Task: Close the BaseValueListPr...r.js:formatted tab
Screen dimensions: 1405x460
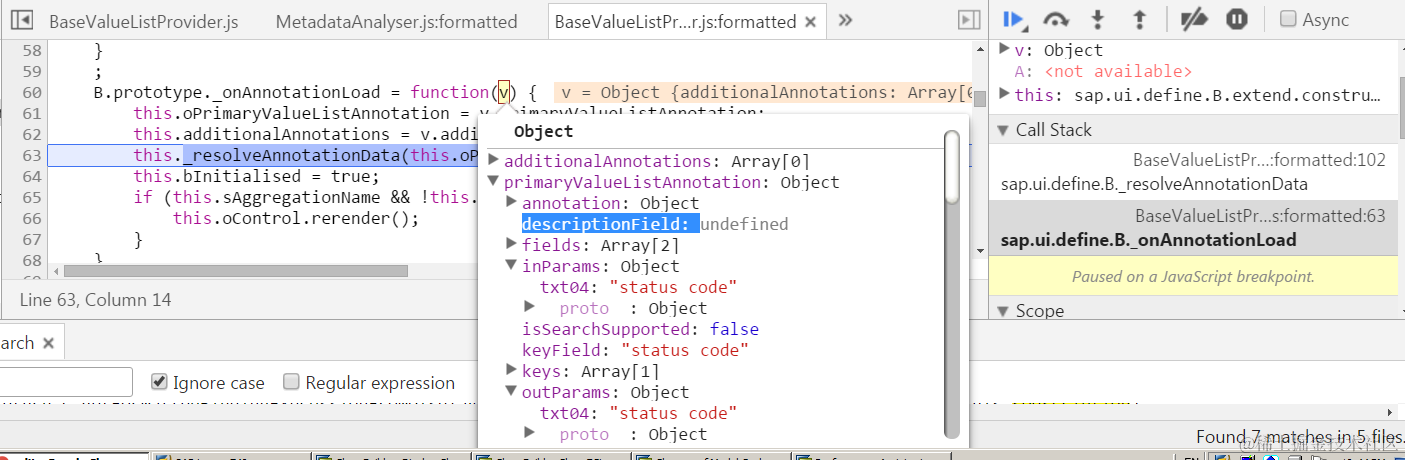Action: [x=811, y=21]
